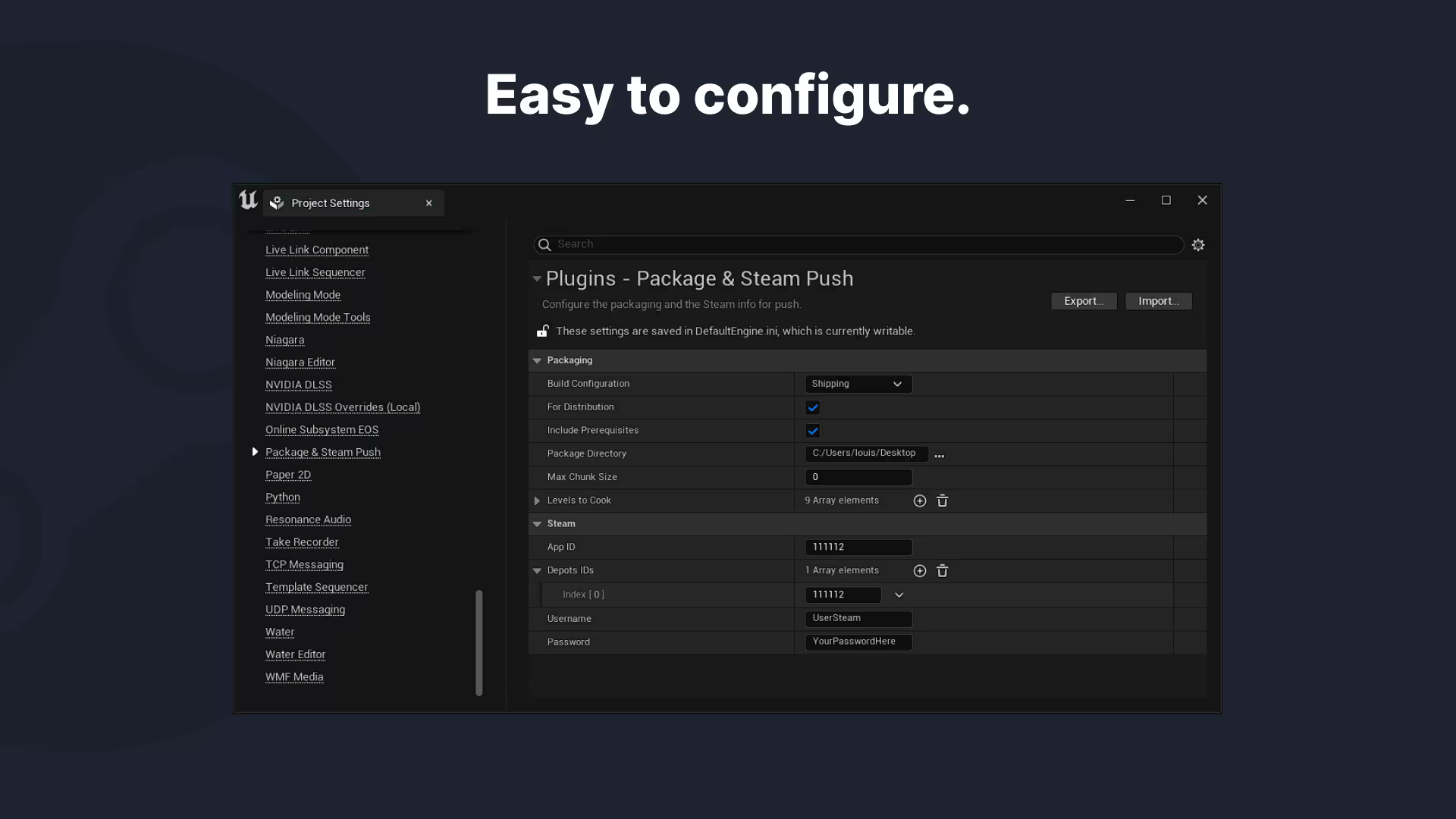
Task: Focus the Search settings field
Action: [858, 244]
